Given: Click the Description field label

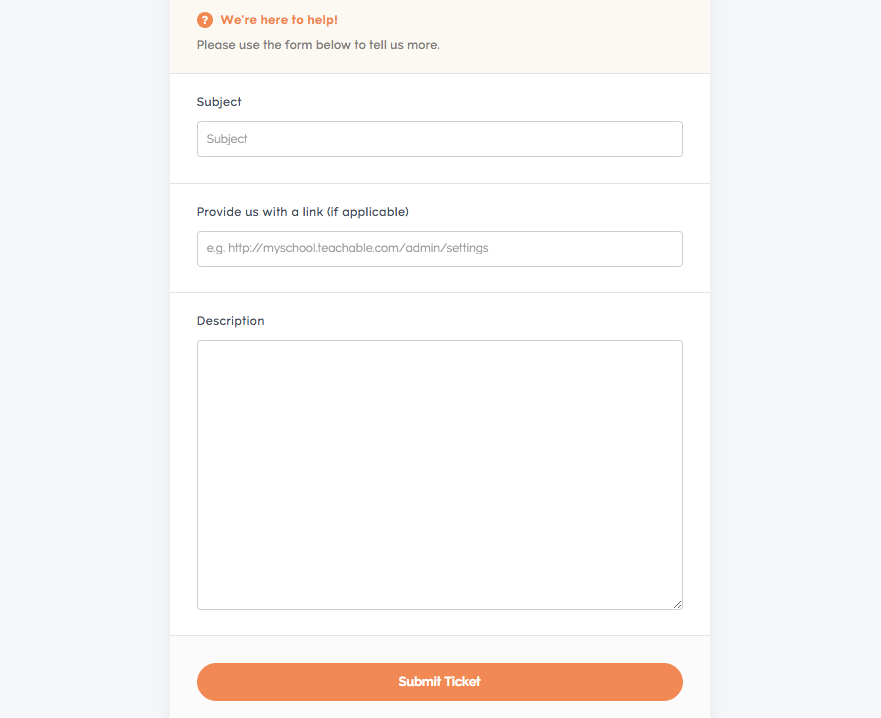Looking at the screenshot, I should [x=230, y=321].
